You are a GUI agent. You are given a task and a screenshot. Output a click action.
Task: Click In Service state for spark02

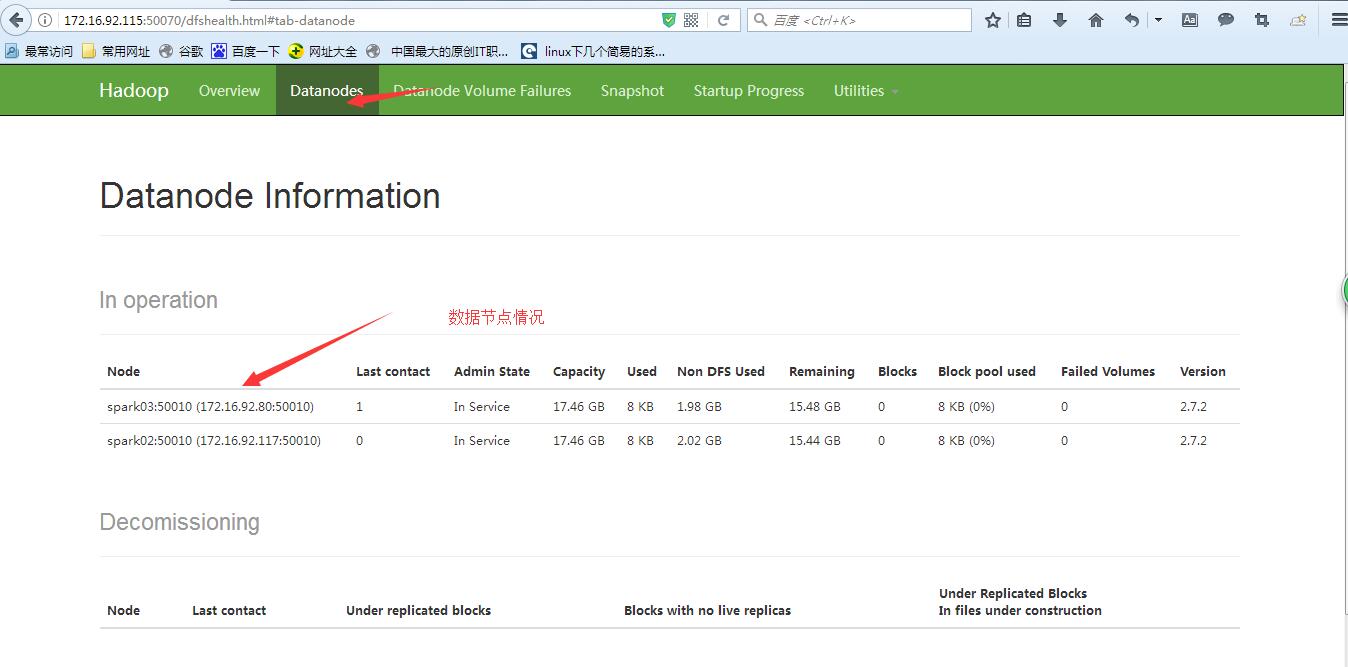482,441
